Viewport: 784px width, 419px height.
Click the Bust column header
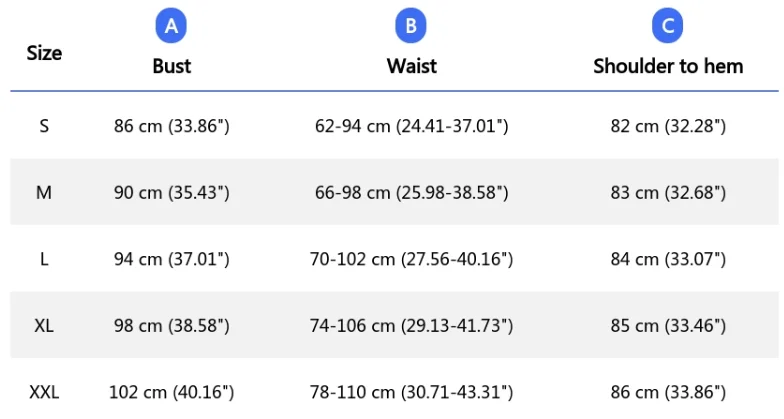[x=172, y=66]
